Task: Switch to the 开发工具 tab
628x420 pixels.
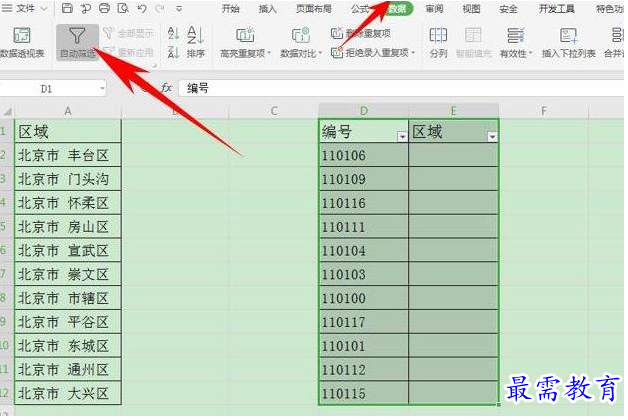Action: [556, 9]
